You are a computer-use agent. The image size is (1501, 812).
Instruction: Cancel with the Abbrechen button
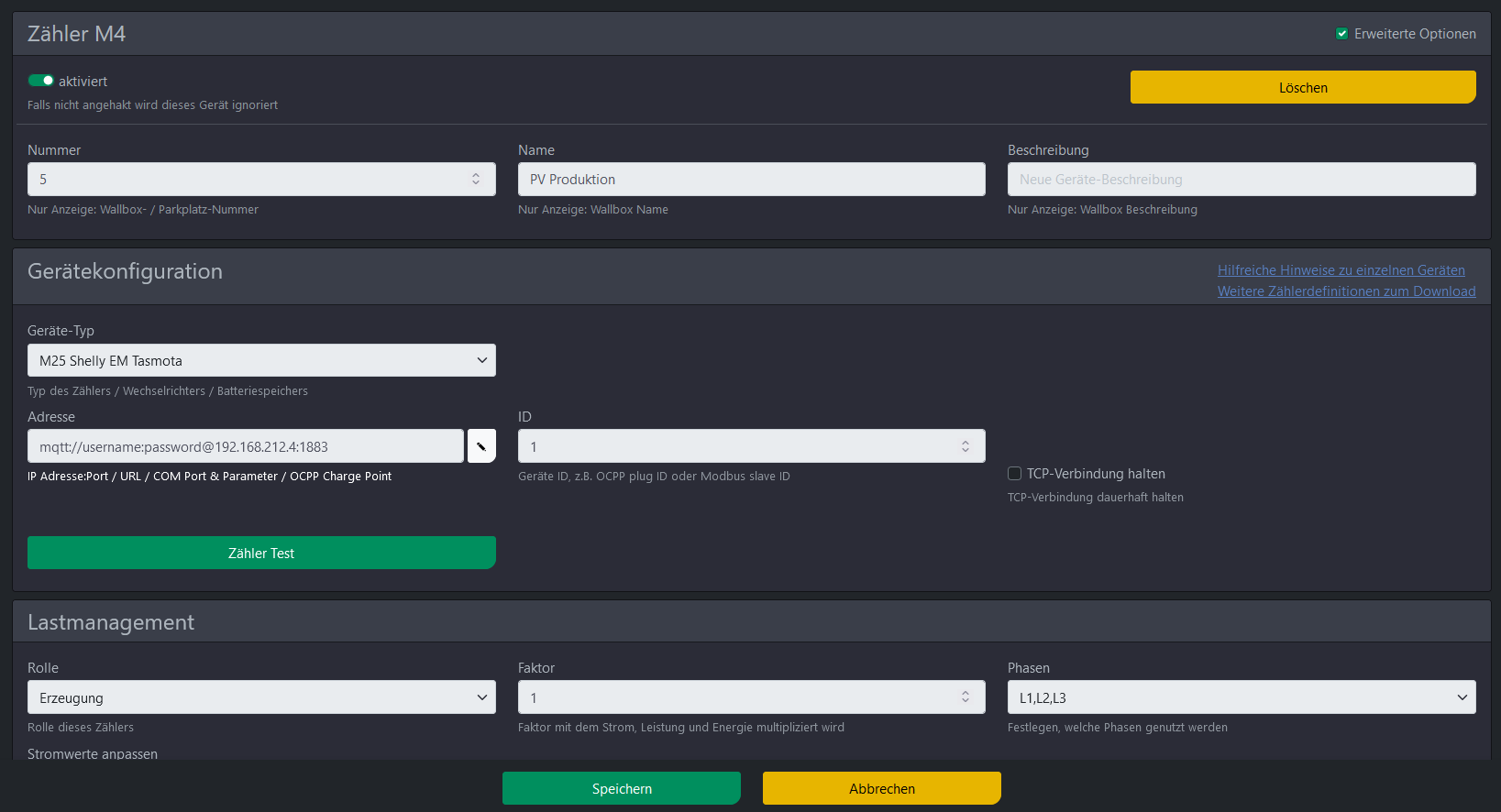coord(882,788)
